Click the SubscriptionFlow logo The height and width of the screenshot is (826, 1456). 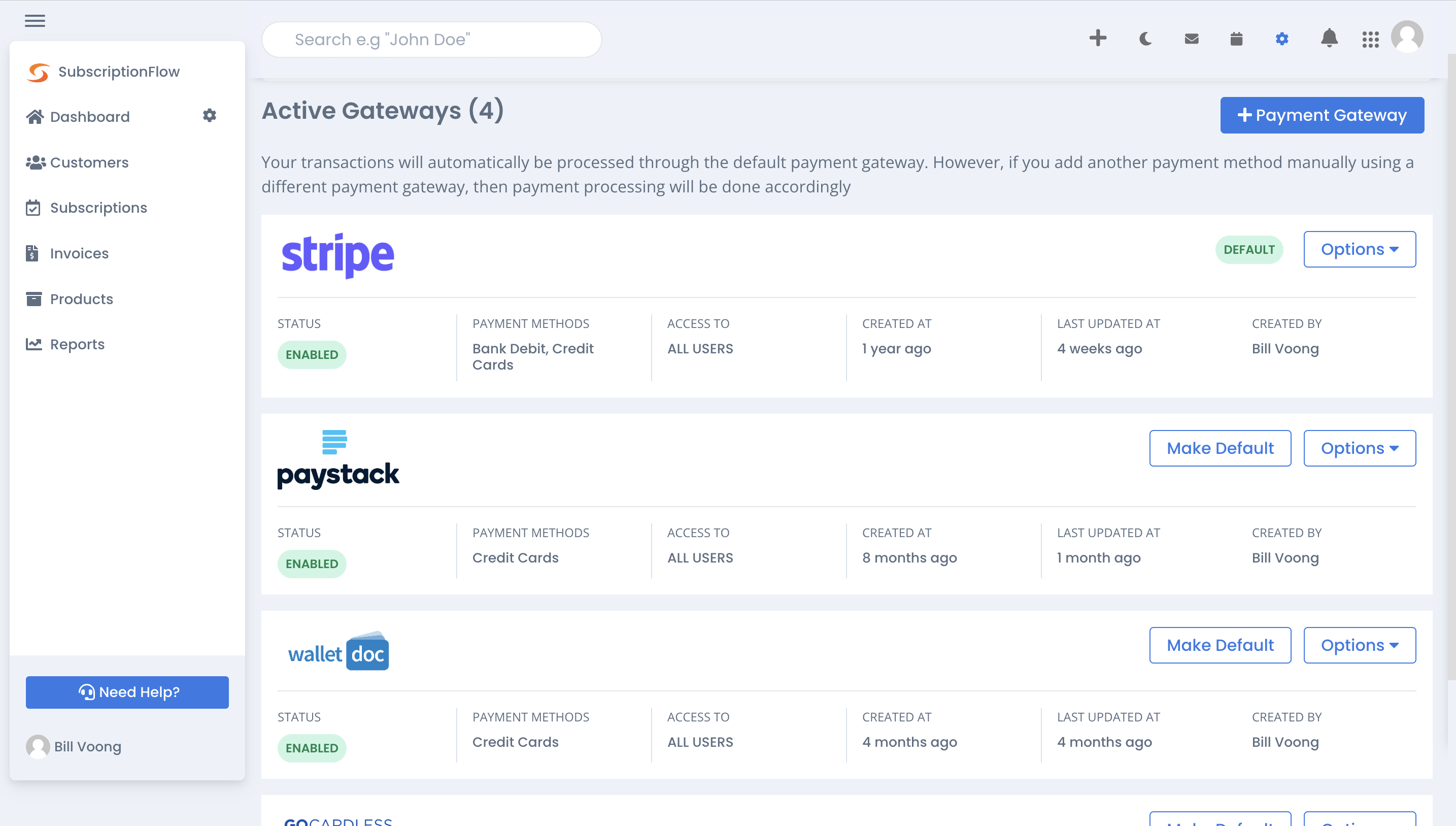[103, 72]
